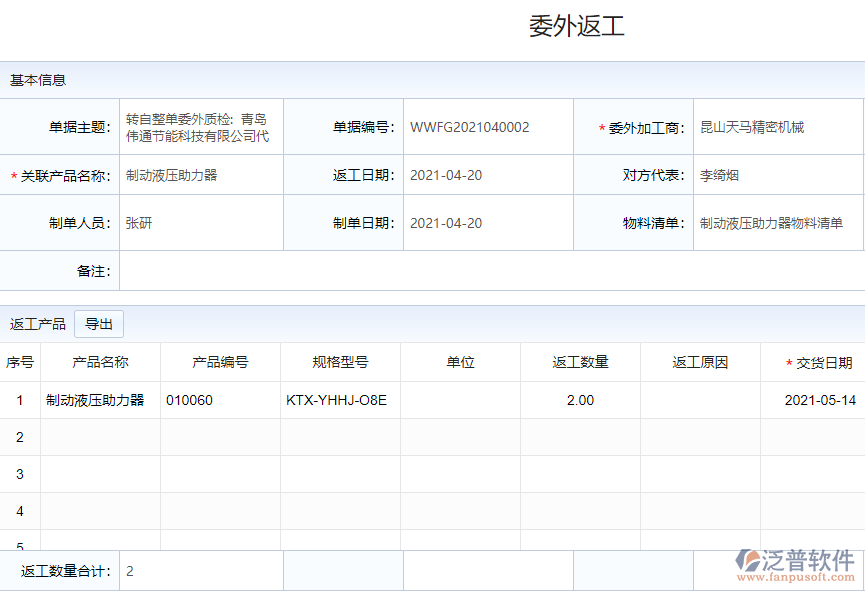Click the 产品名称 column header
The width and height of the screenshot is (865, 593).
[x=100, y=362]
